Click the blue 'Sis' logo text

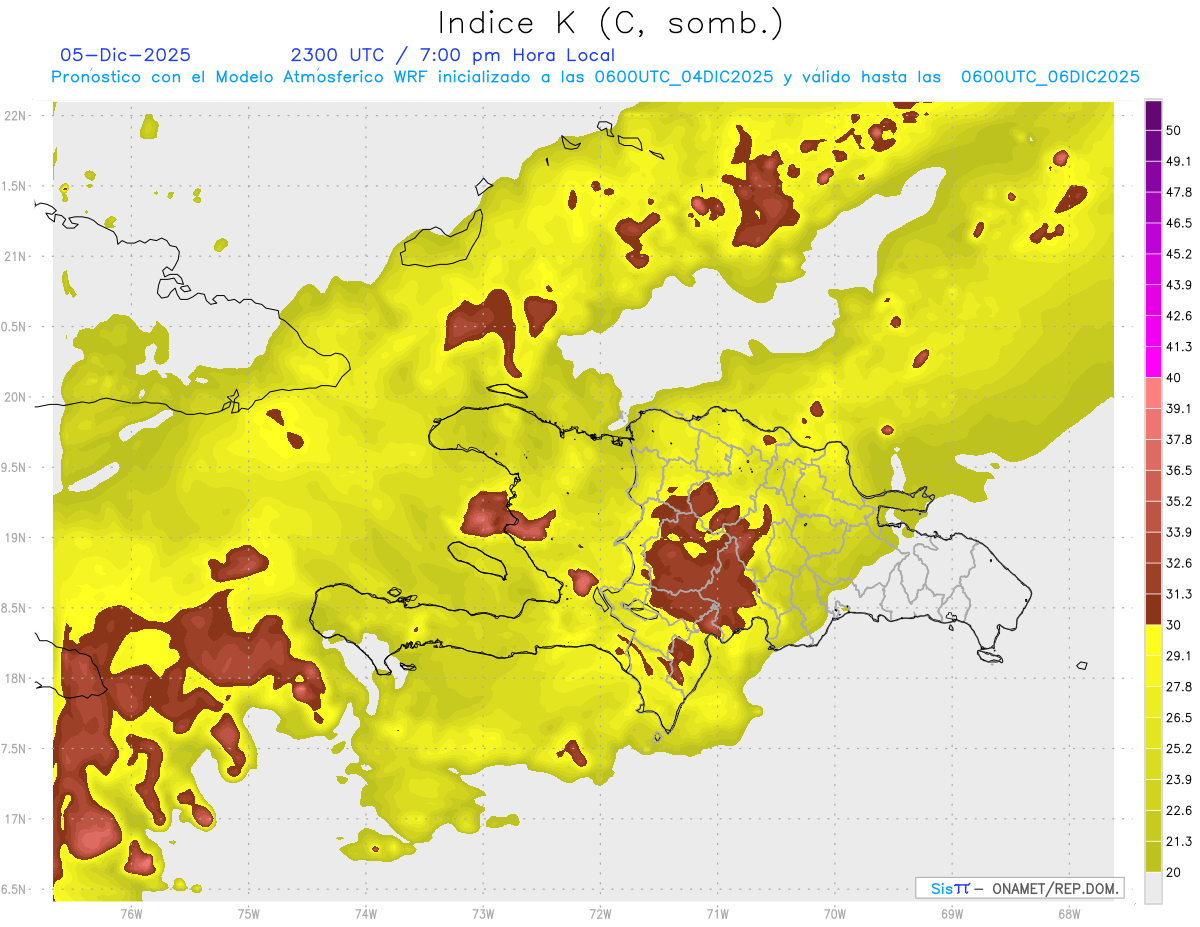pyautogui.click(x=941, y=888)
